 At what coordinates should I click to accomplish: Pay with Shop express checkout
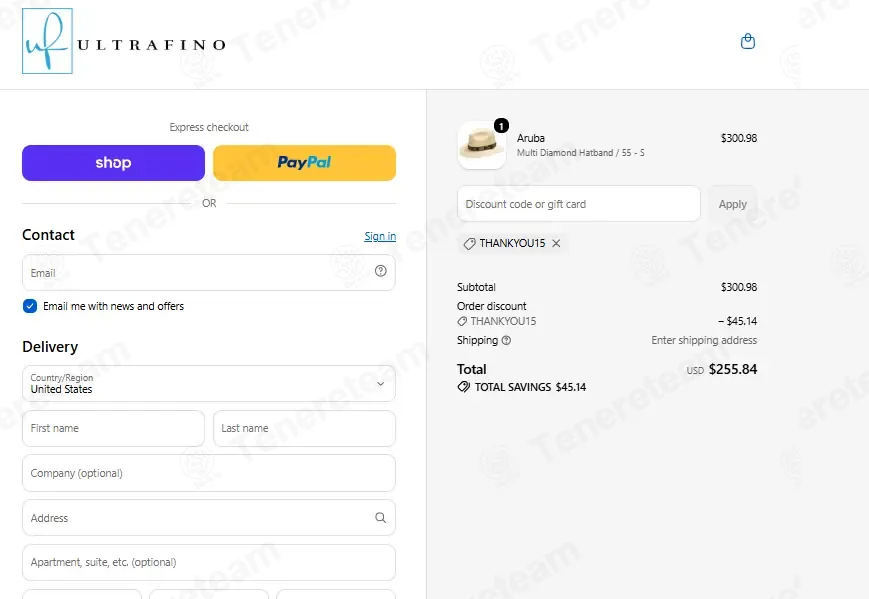tap(114, 163)
